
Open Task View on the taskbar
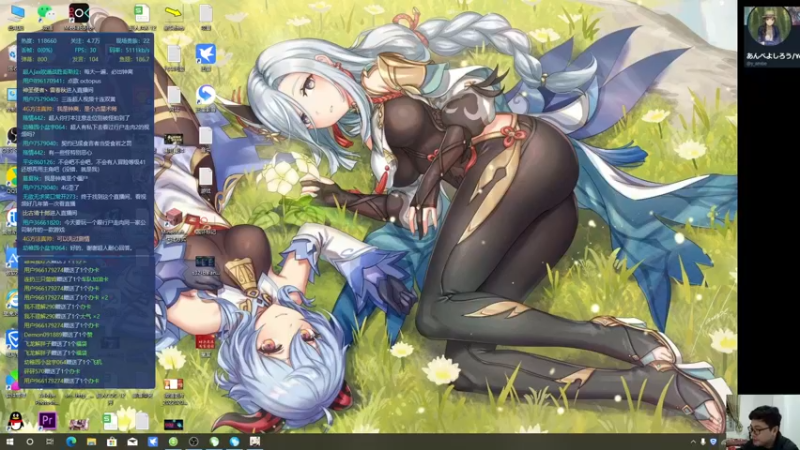[x=50, y=441]
